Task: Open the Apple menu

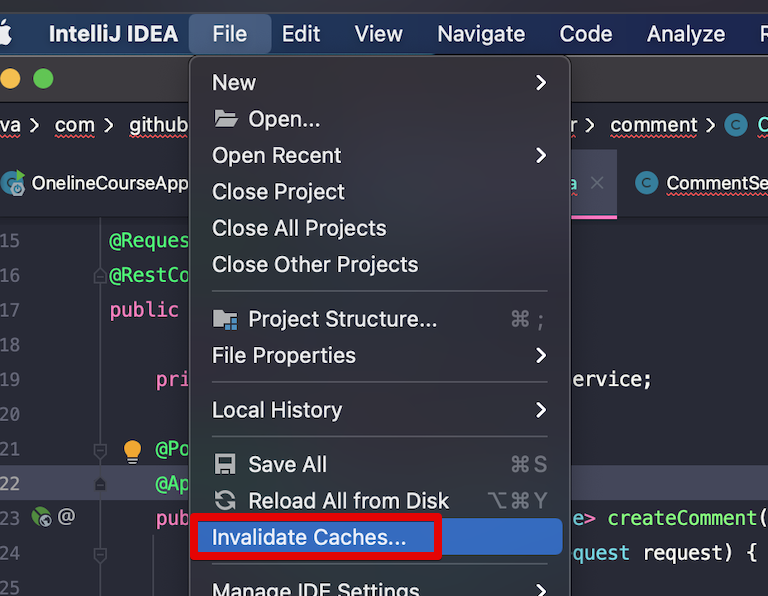Action: [x=5, y=34]
